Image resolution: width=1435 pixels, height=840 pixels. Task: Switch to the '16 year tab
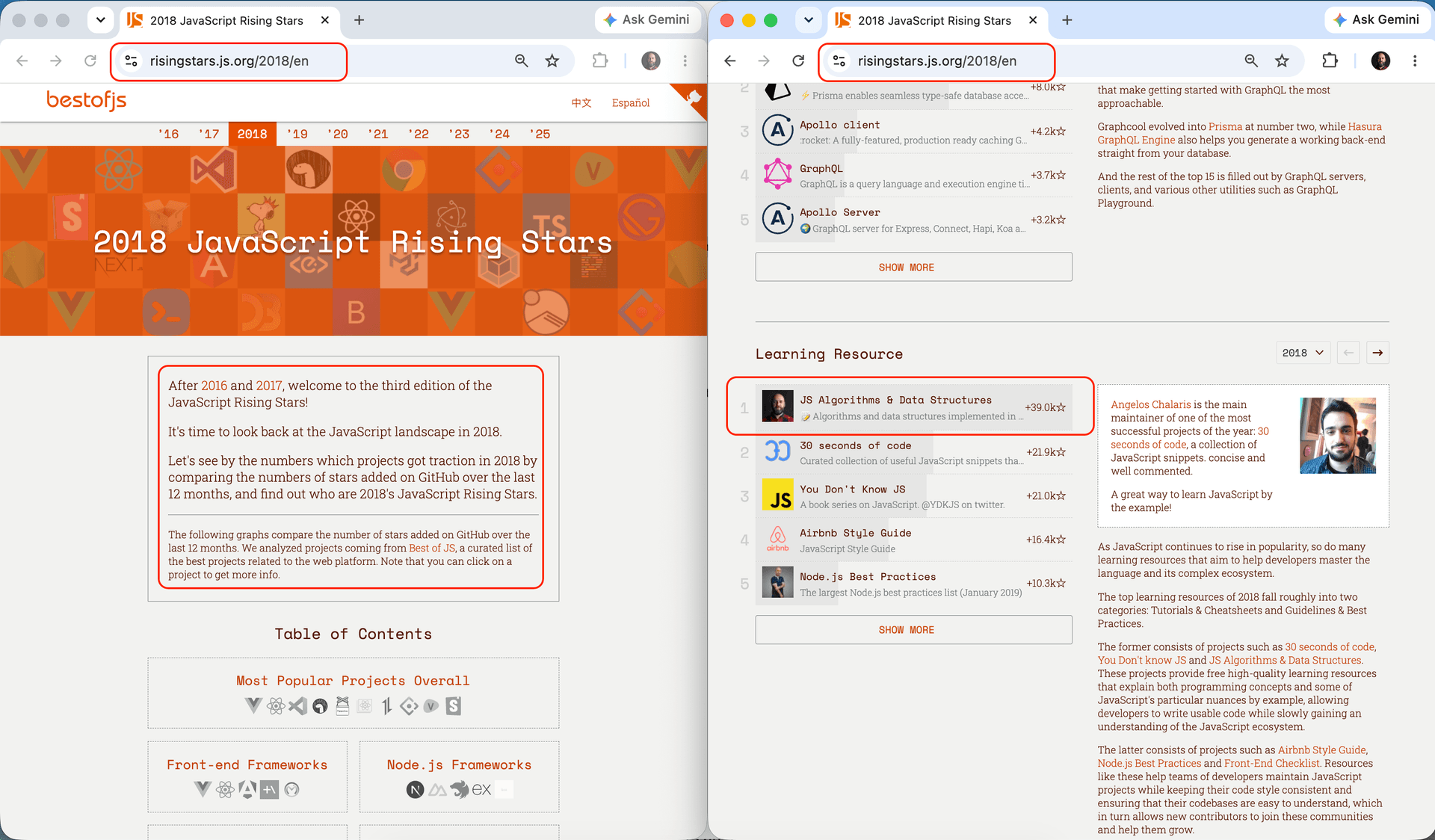pos(168,135)
